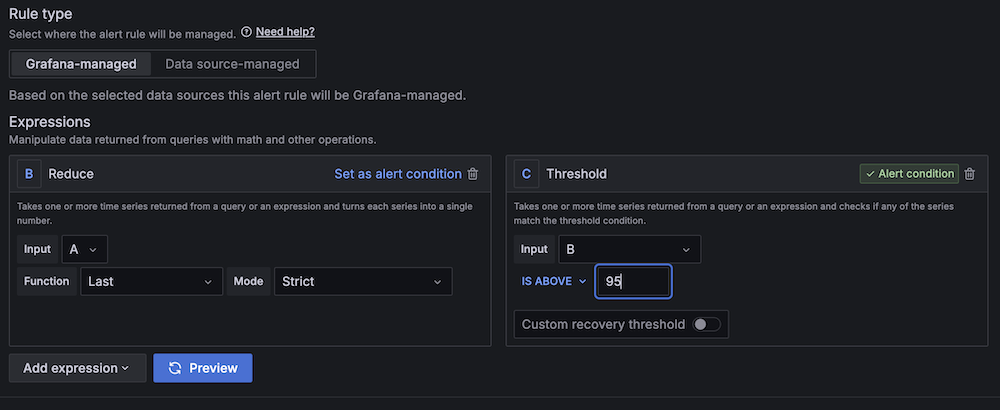Open the Need help? link
The width and height of the screenshot is (1000, 410).
[x=285, y=32]
